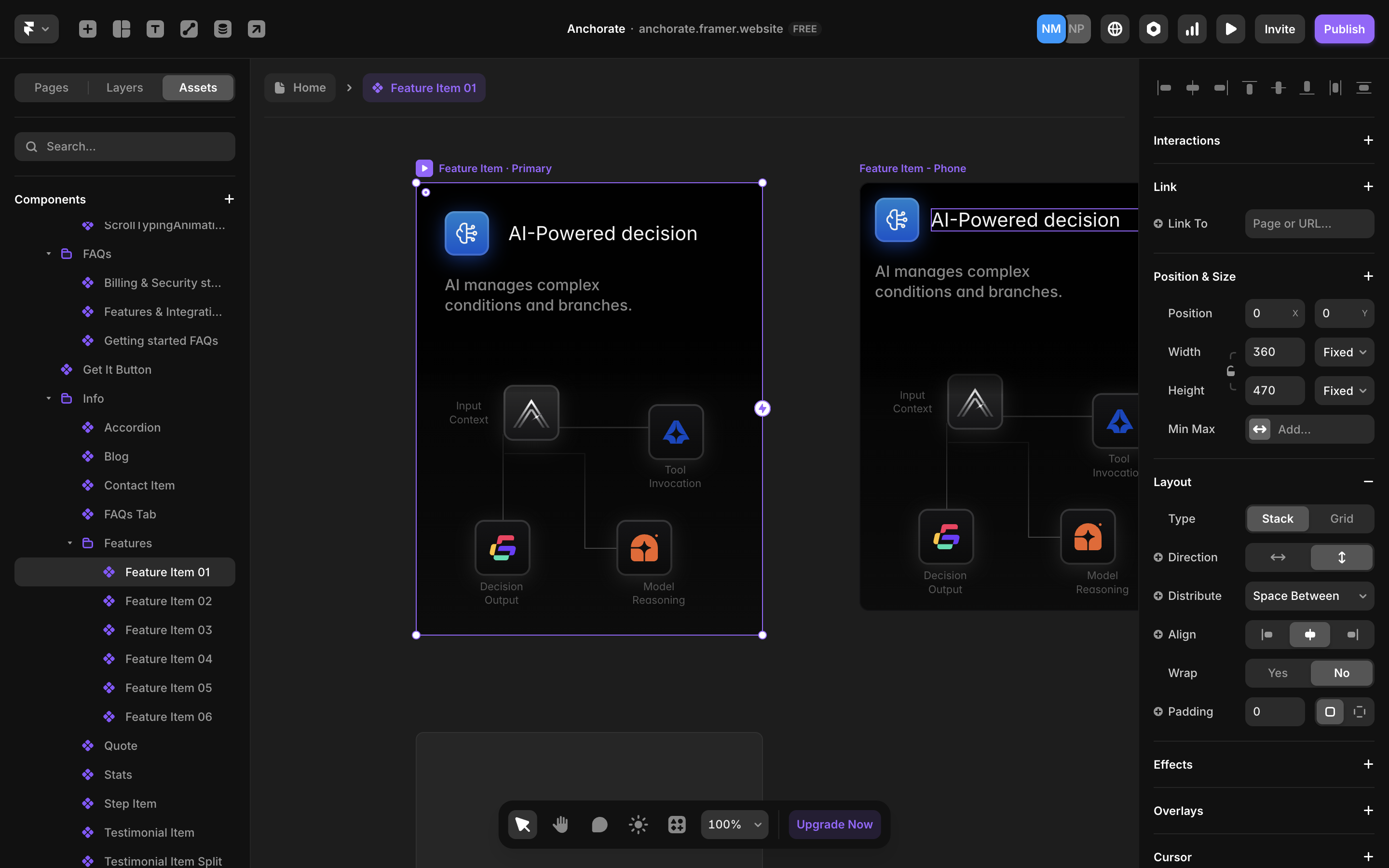Click the Publish button
The image size is (1389, 868).
point(1344,29)
